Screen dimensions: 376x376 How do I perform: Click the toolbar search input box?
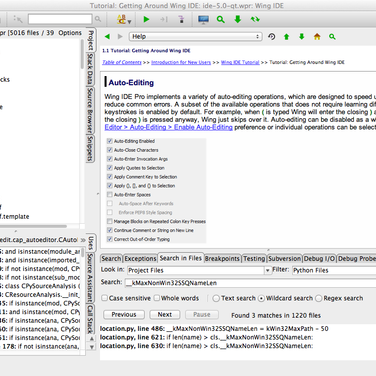[x=60, y=19]
